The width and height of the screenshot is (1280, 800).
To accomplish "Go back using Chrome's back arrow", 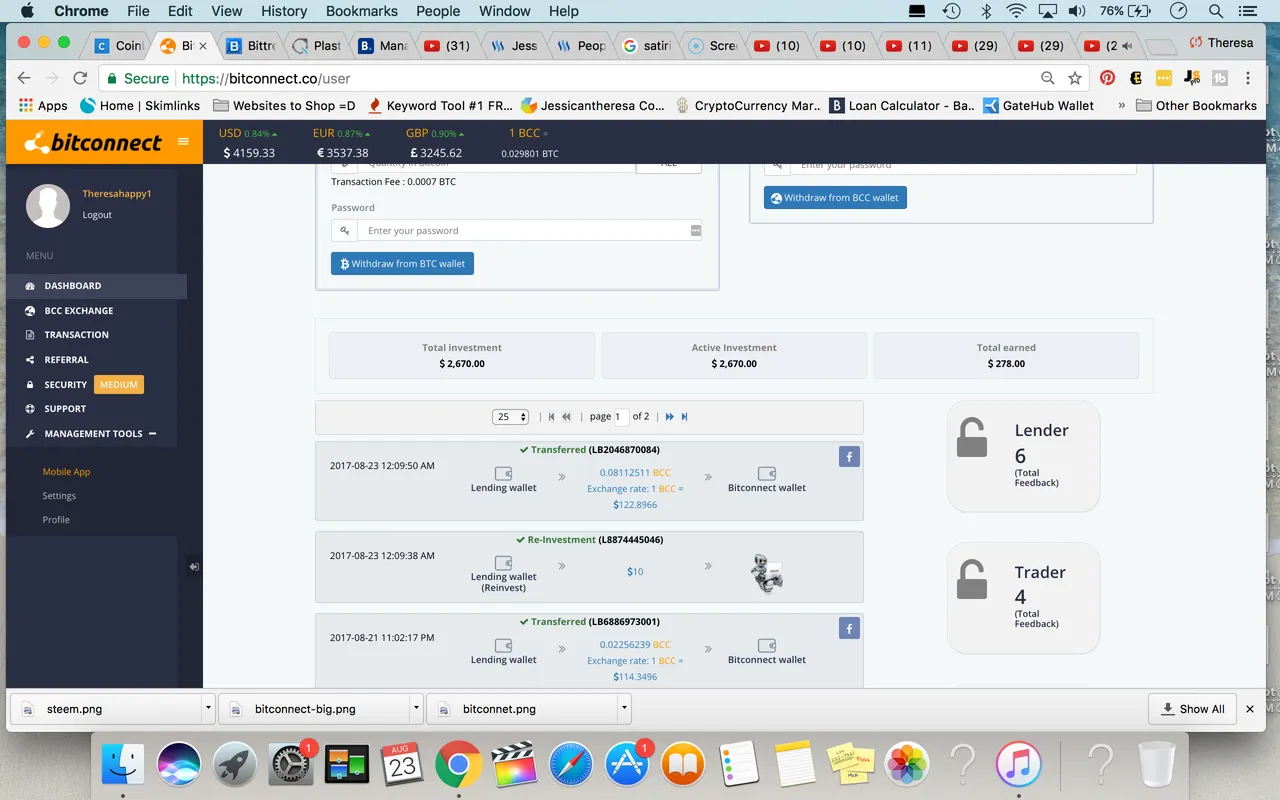I will click(25, 78).
